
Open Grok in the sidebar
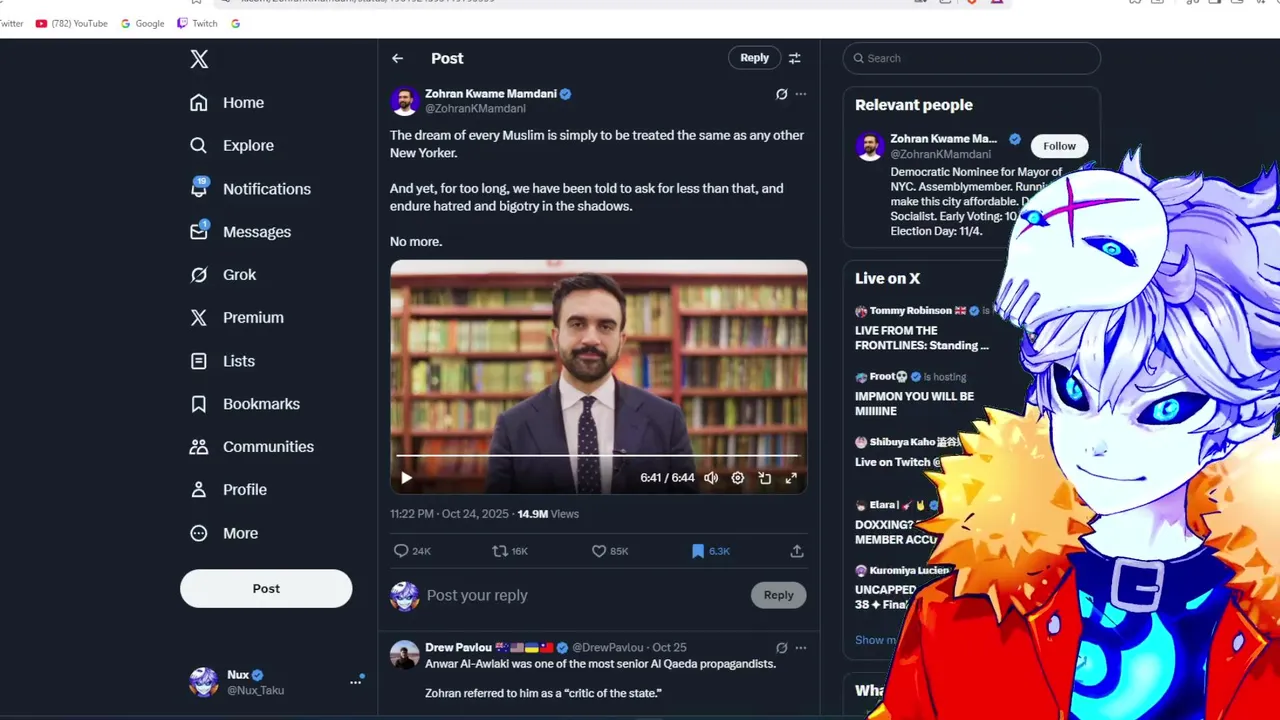pos(223,274)
